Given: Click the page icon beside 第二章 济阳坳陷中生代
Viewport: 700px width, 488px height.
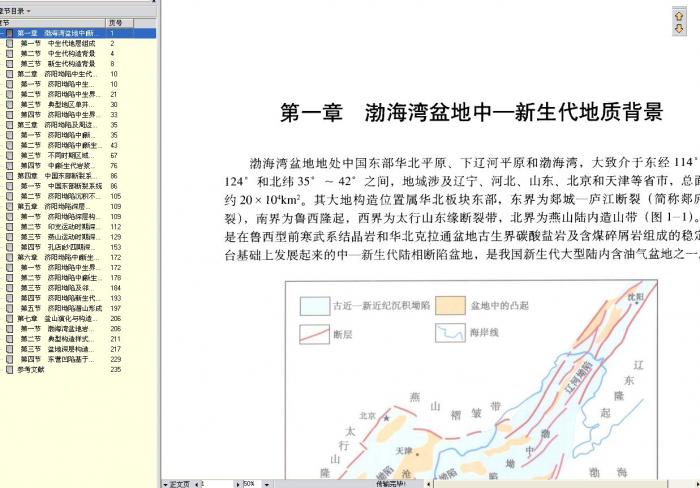Looking at the screenshot, I should pos(10,74).
